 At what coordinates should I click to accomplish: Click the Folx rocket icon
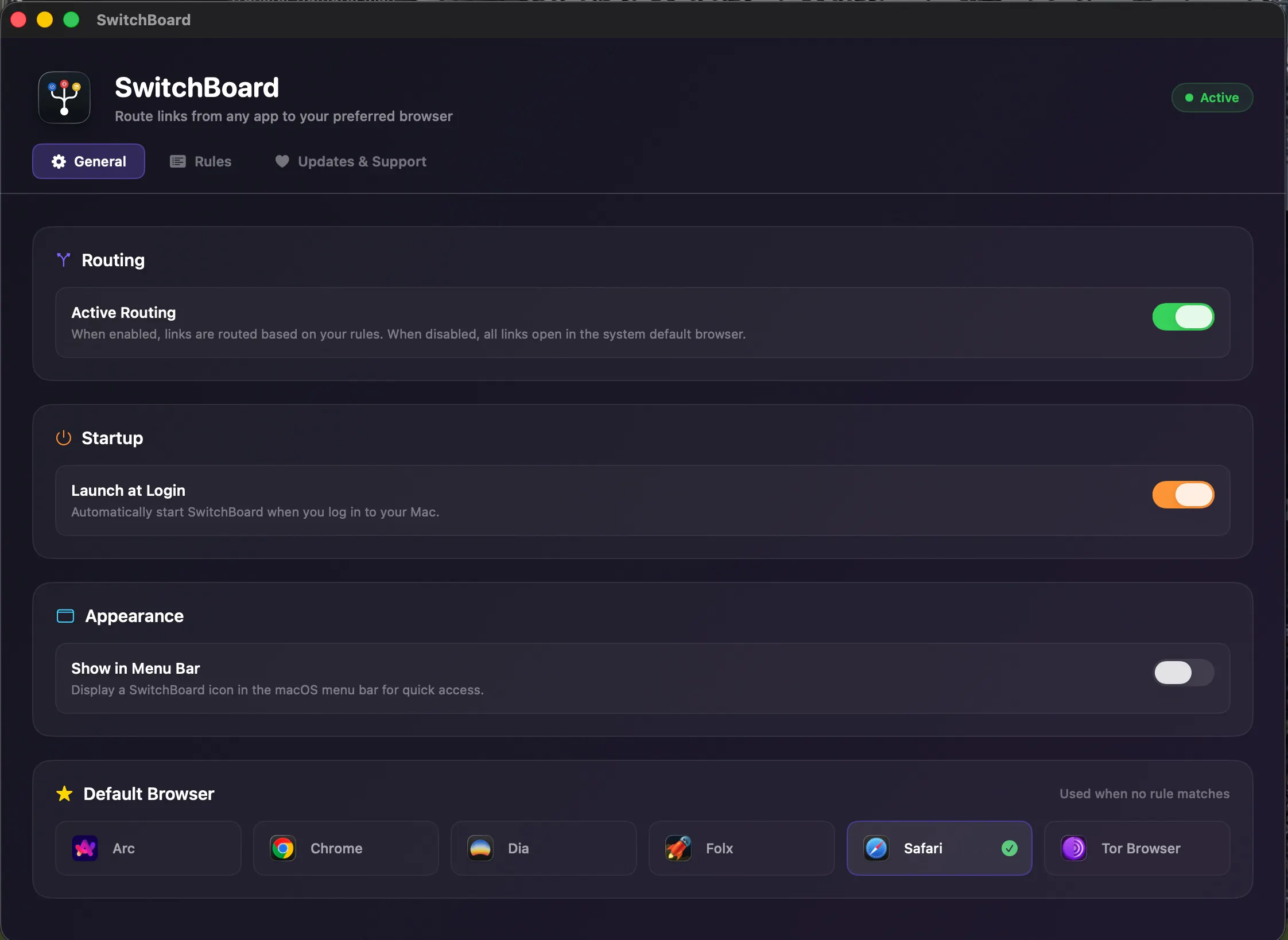[x=678, y=848]
